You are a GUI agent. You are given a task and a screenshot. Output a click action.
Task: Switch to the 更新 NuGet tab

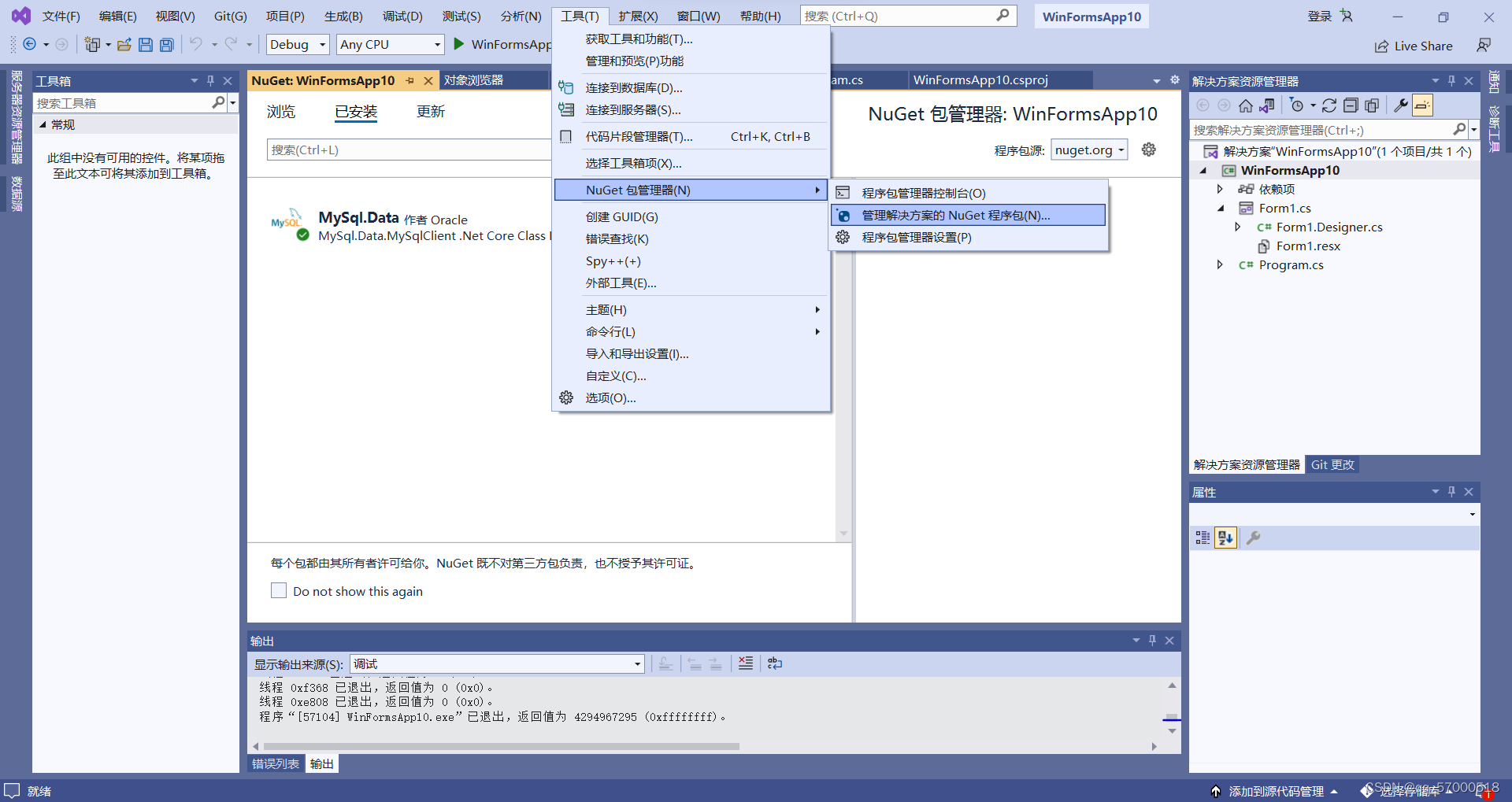431,112
